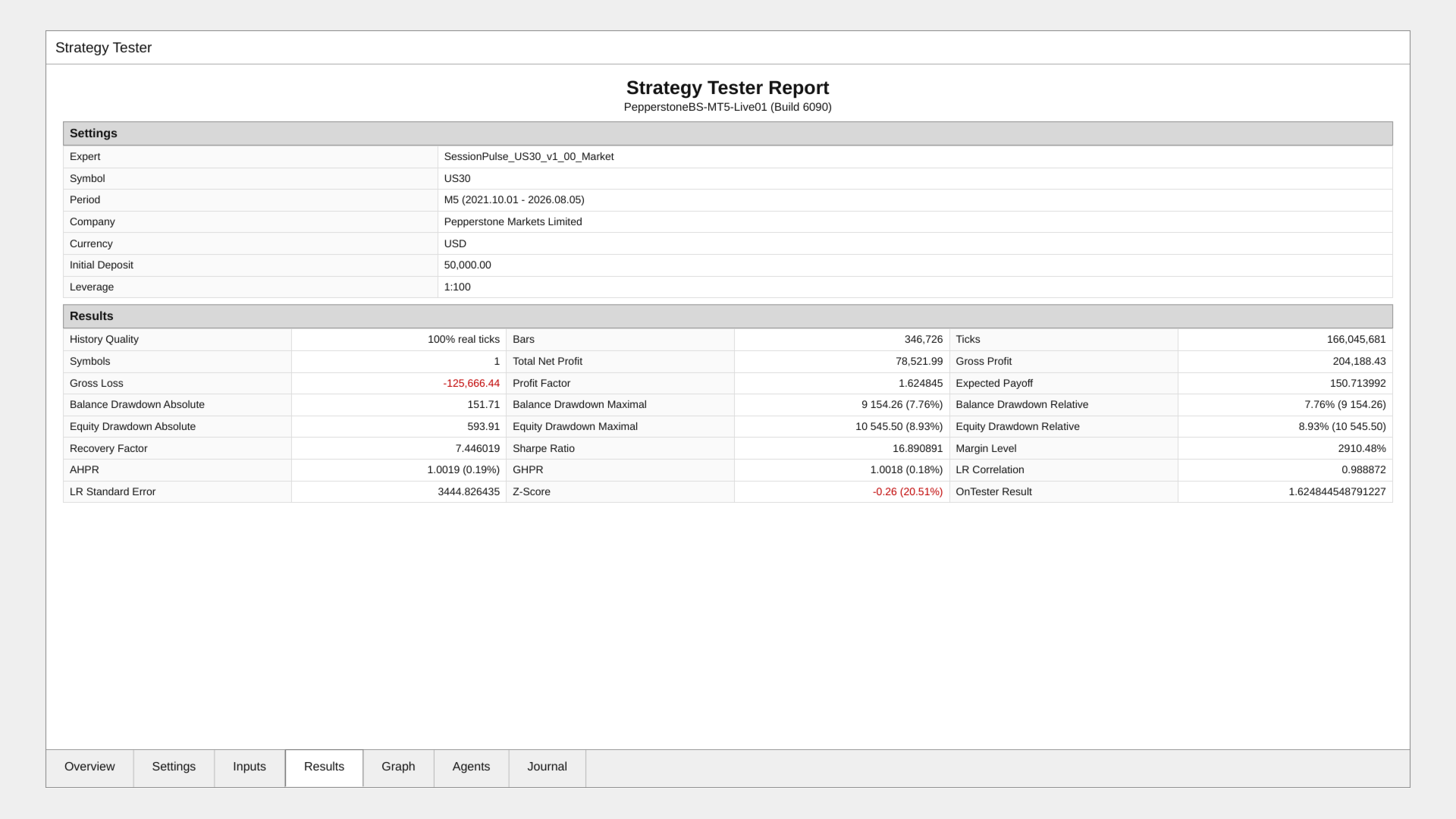Switch to the Overview tab
The image size is (1456, 819).
pyautogui.click(x=89, y=767)
